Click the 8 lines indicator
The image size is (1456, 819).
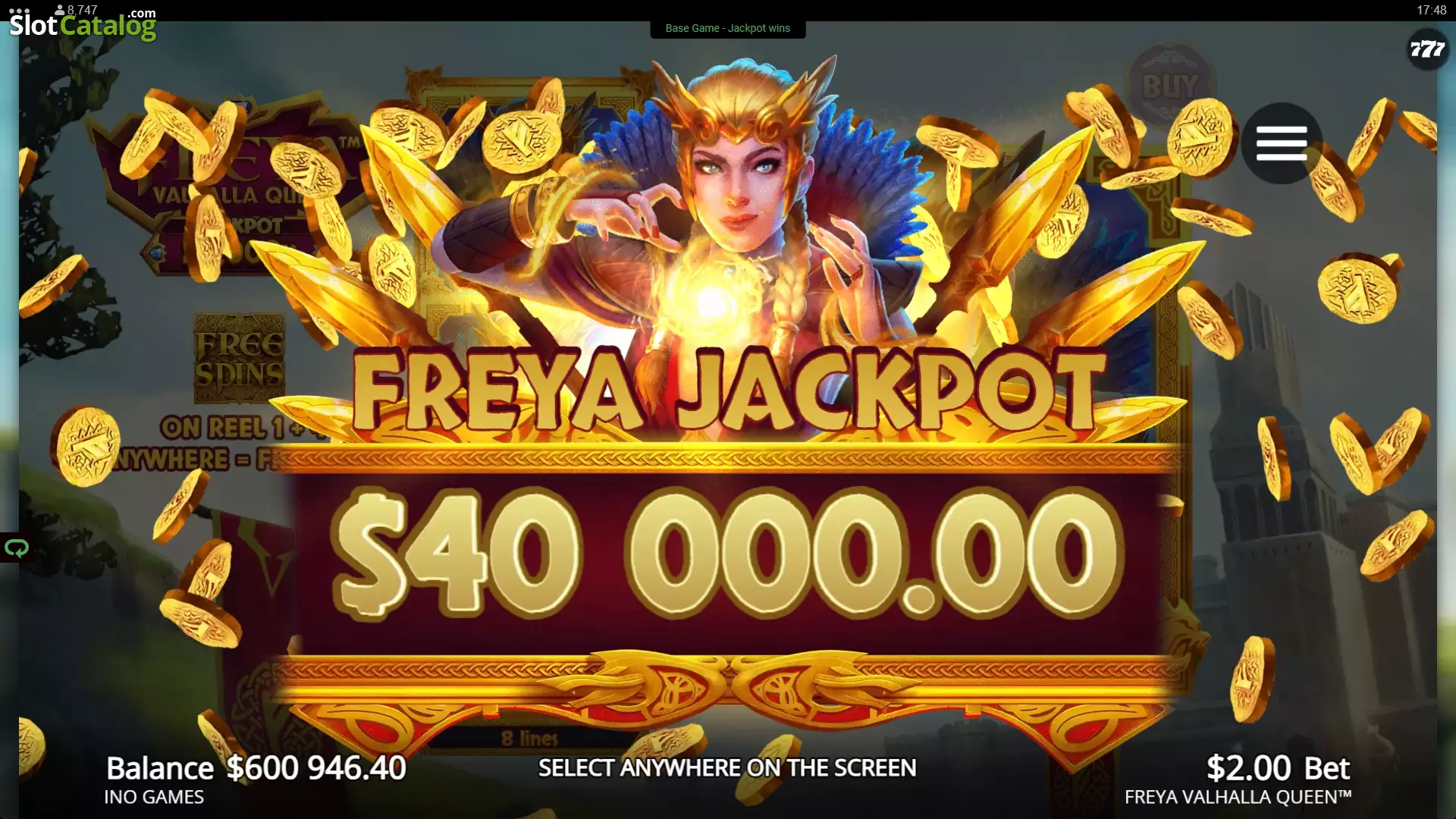529,738
